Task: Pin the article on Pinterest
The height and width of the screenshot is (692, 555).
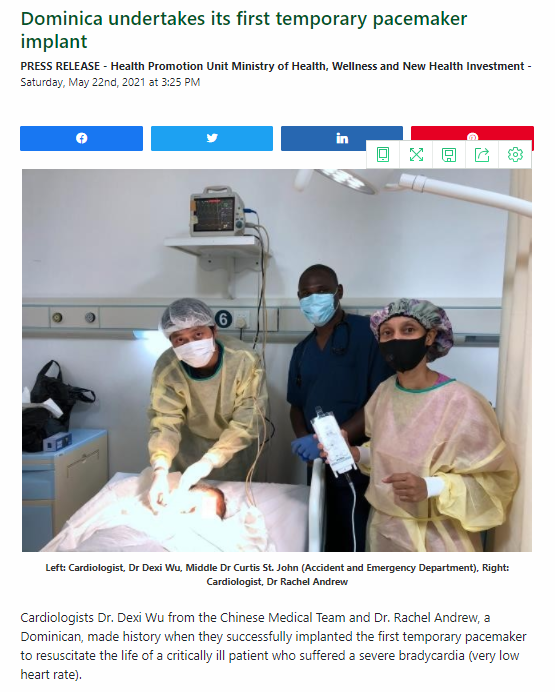Action: coord(472,134)
